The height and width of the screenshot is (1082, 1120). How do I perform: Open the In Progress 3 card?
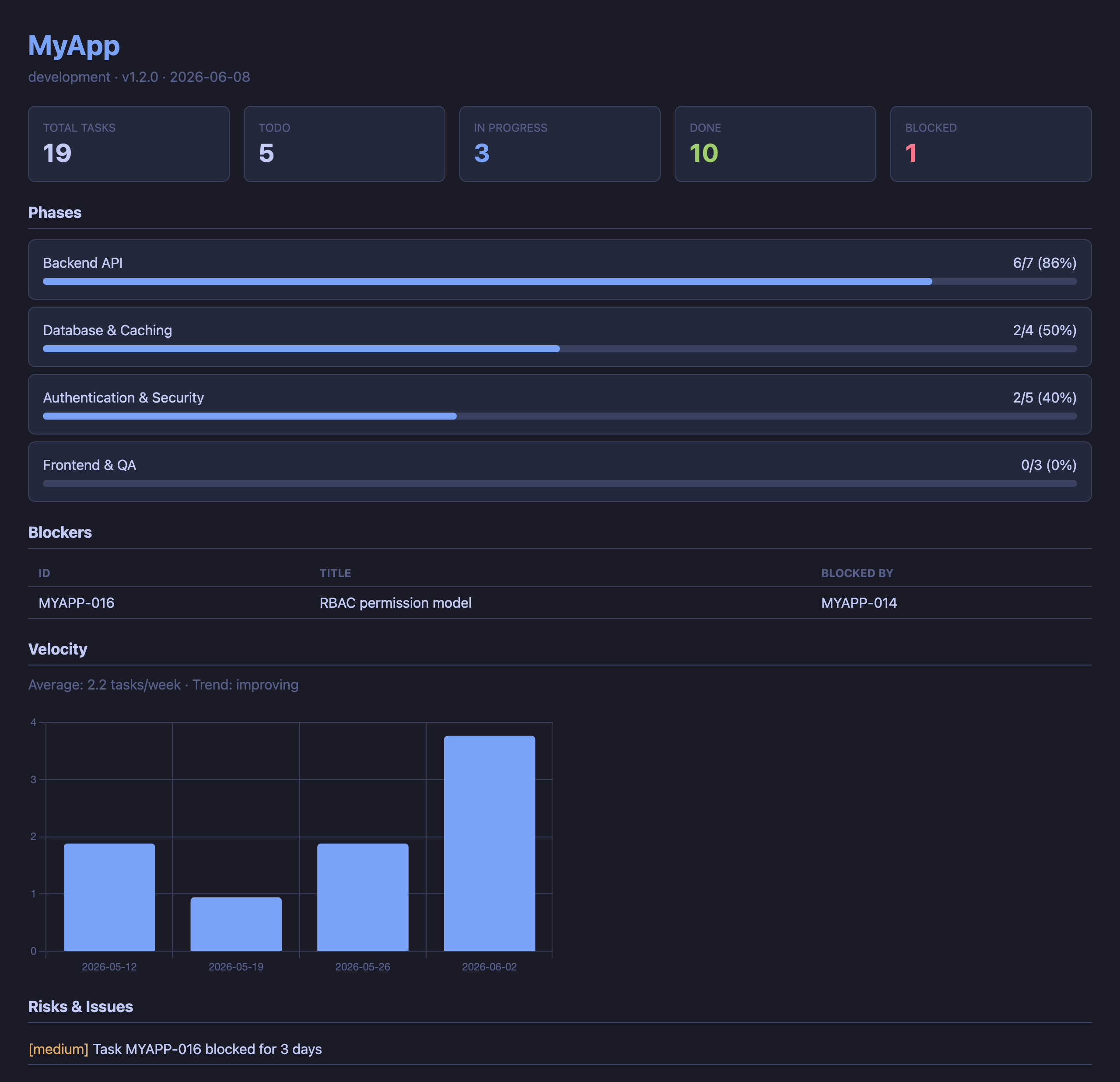[560, 144]
